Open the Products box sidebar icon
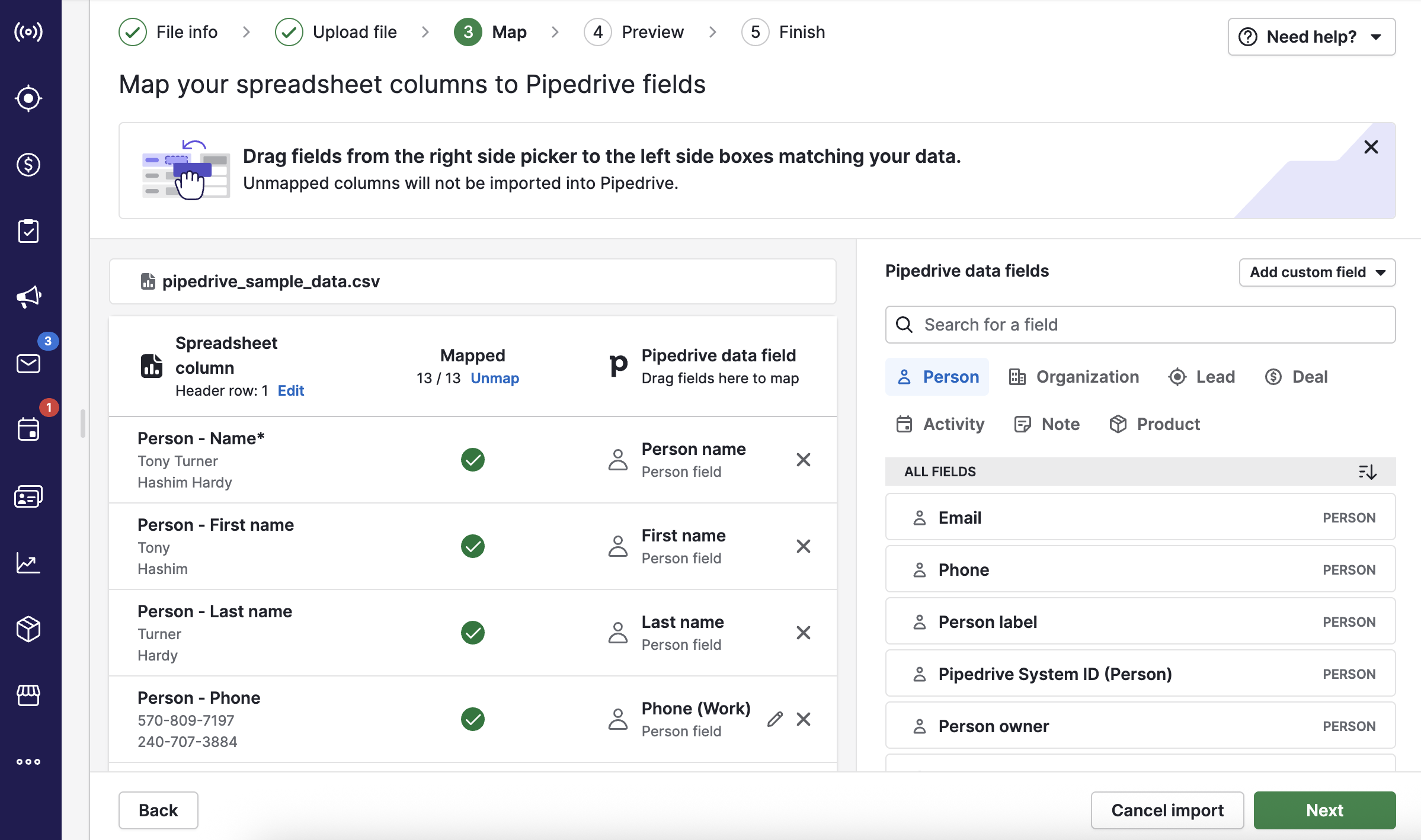The width and height of the screenshot is (1421, 840). [28, 629]
